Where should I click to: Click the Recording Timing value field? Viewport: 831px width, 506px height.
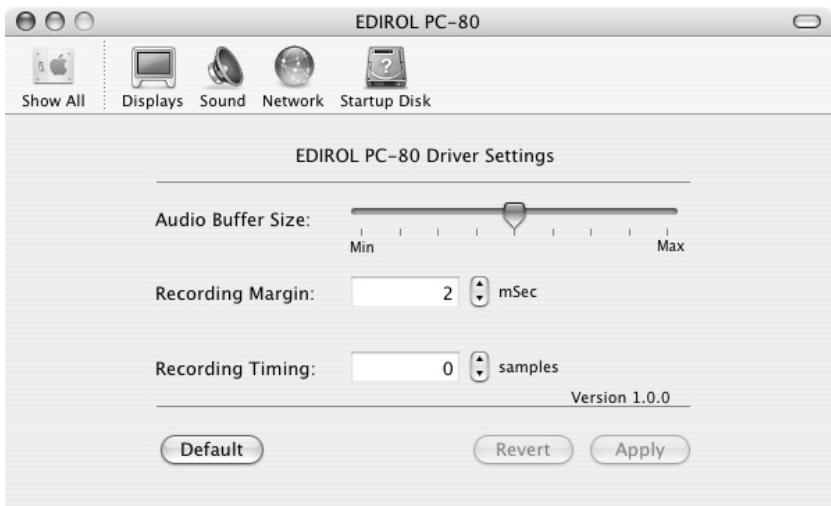click(403, 367)
